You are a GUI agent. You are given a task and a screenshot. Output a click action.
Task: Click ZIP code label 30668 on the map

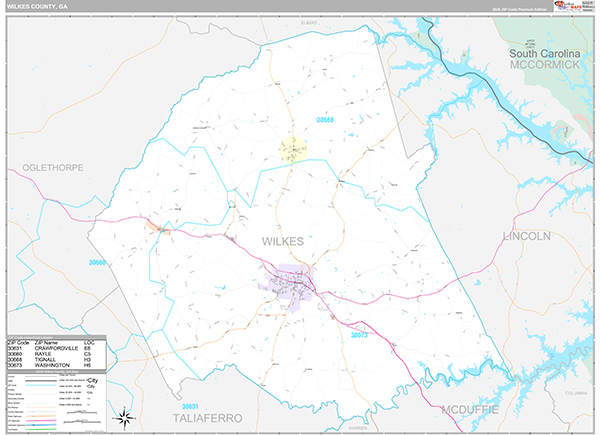325,120
